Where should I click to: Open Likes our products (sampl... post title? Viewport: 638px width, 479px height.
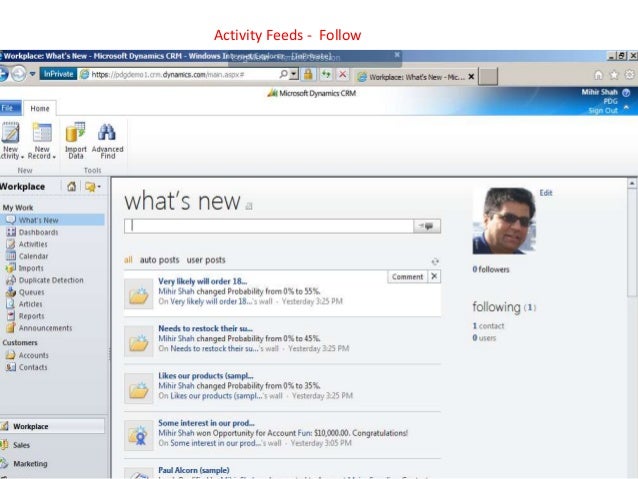tap(205, 376)
